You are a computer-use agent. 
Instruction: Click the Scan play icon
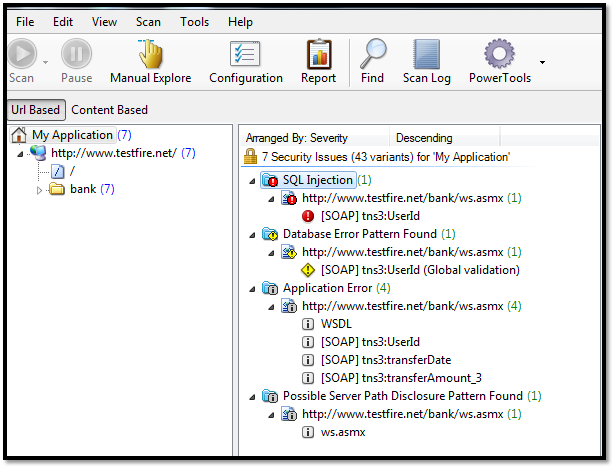tap(22, 54)
